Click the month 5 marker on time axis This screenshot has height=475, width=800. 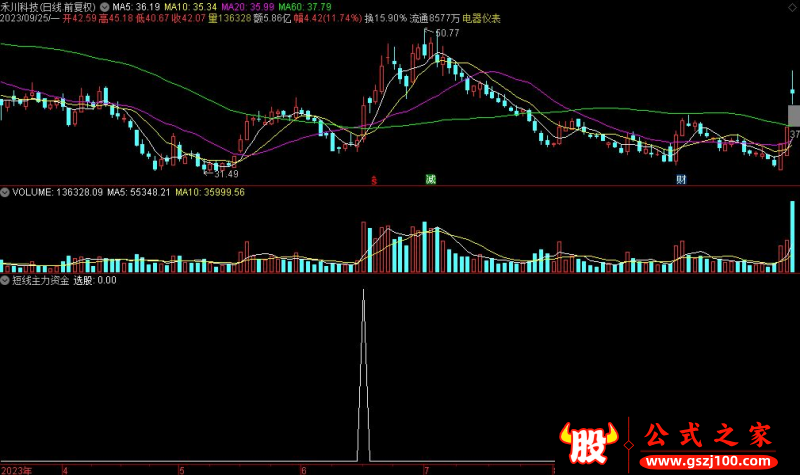pyautogui.click(x=181, y=469)
